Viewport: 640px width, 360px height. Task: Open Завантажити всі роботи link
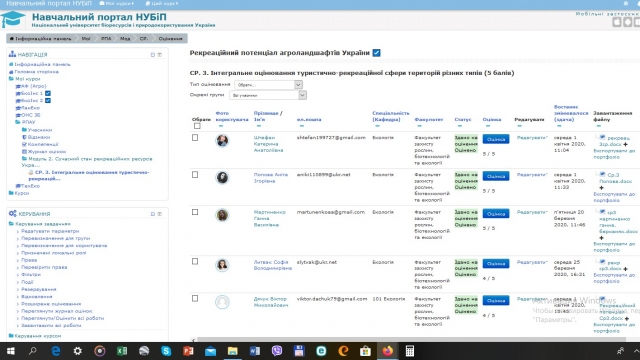pyautogui.click(x=51, y=325)
